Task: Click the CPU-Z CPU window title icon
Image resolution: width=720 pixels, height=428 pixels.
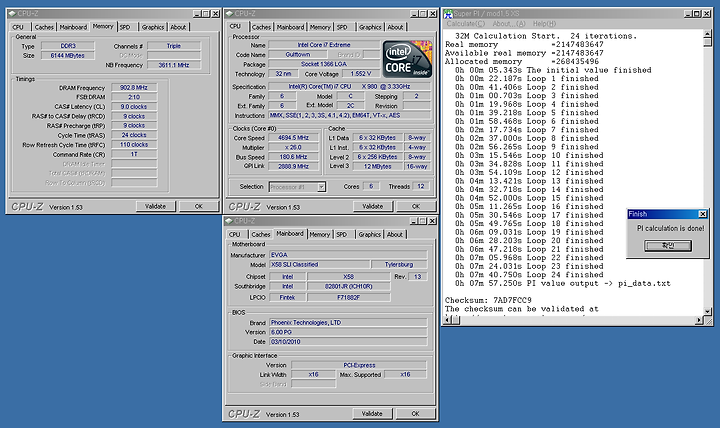Action: click(x=229, y=14)
